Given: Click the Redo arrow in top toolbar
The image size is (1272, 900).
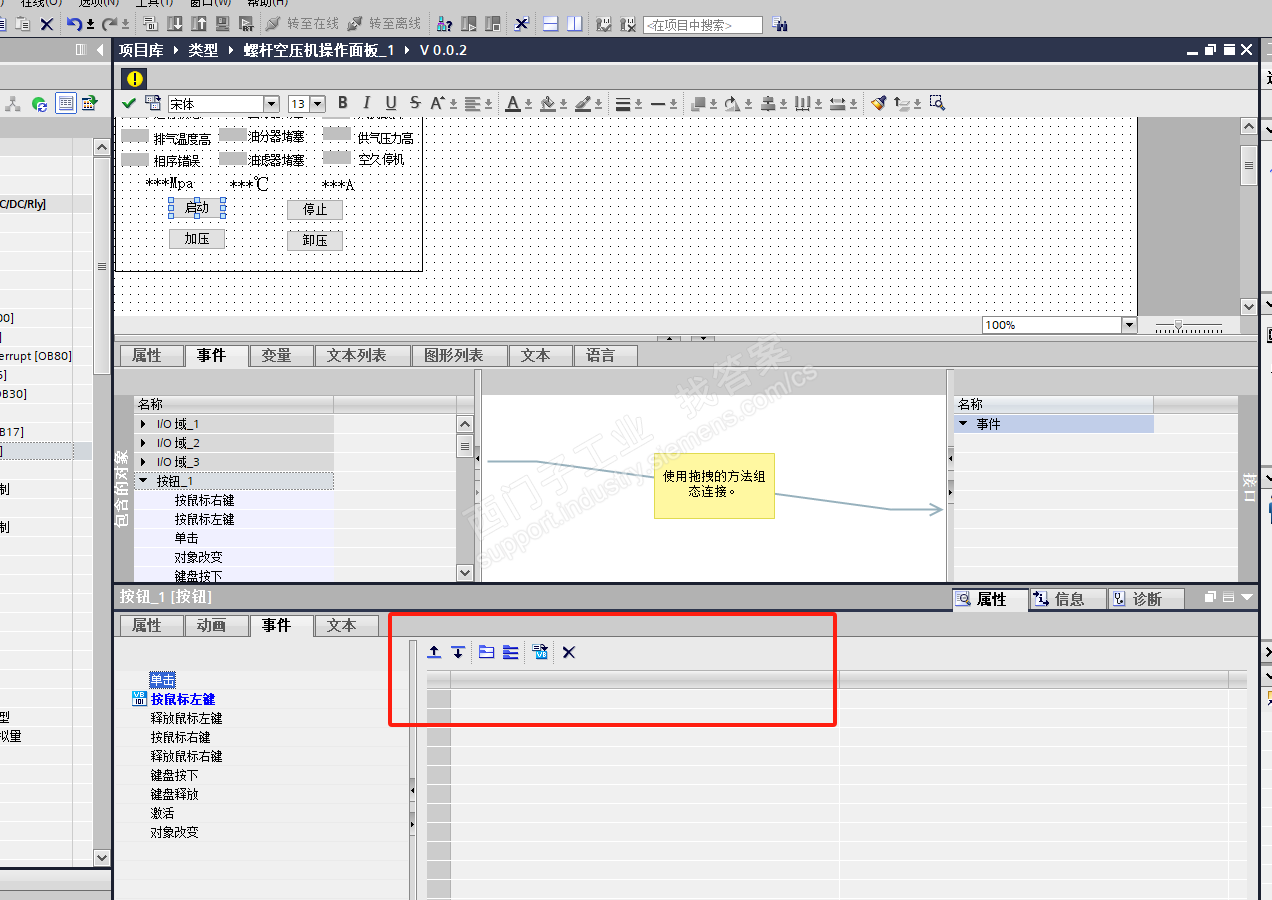Looking at the screenshot, I should pos(110,23).
